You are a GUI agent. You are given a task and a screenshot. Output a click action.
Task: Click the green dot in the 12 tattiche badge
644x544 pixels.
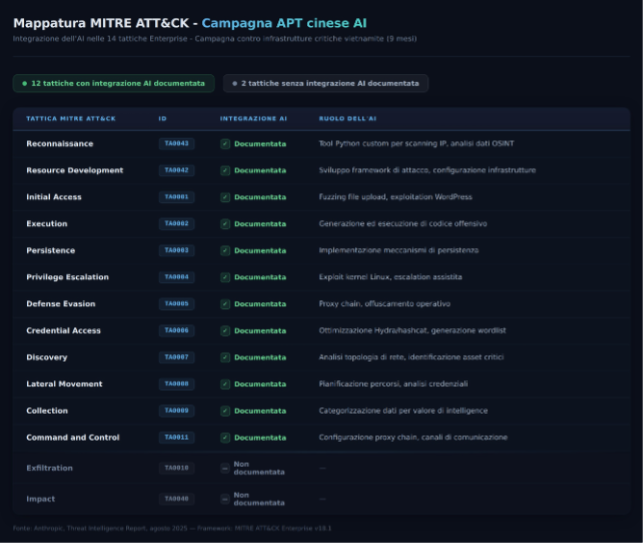[x=24, y=84]
